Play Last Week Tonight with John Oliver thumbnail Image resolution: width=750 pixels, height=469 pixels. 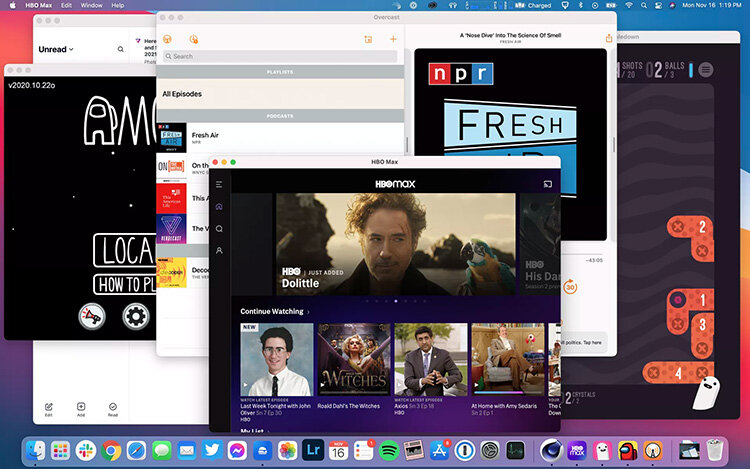pos(277,359)
